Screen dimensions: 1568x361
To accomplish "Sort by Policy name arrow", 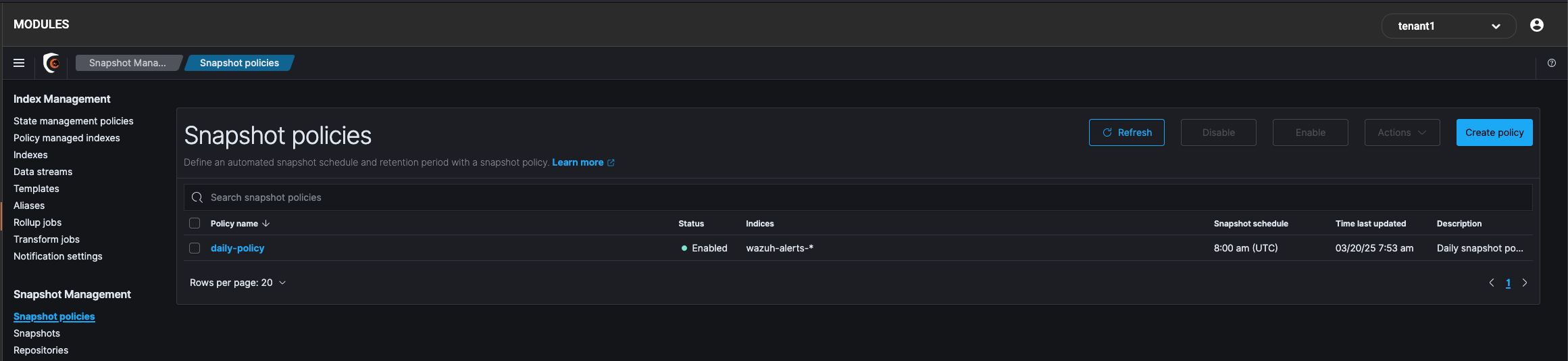I will pos(266,223).
